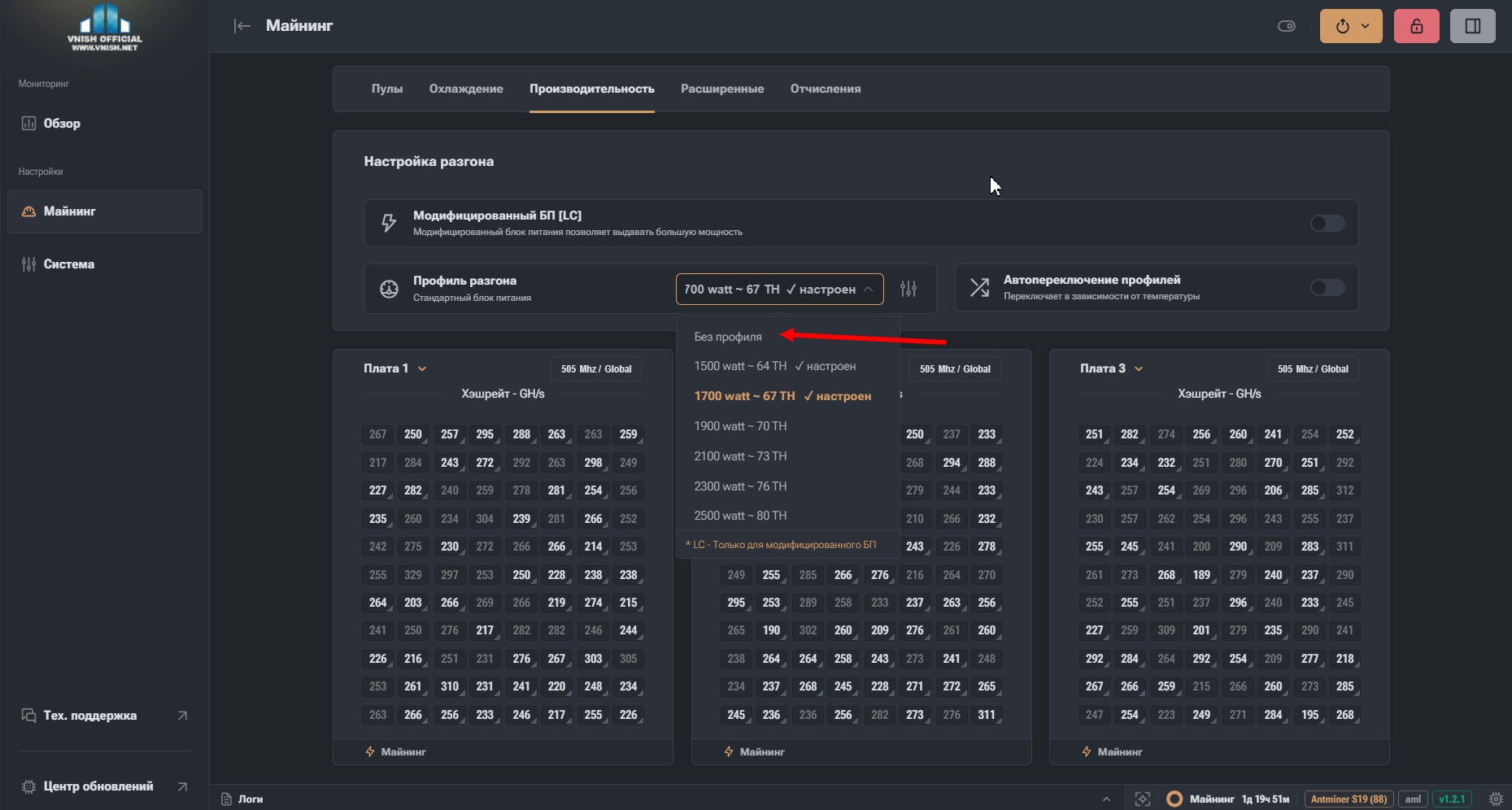Open the Обзор monitoring page
This screenshot has width=1512, height=810.
[x=104, y=124]
